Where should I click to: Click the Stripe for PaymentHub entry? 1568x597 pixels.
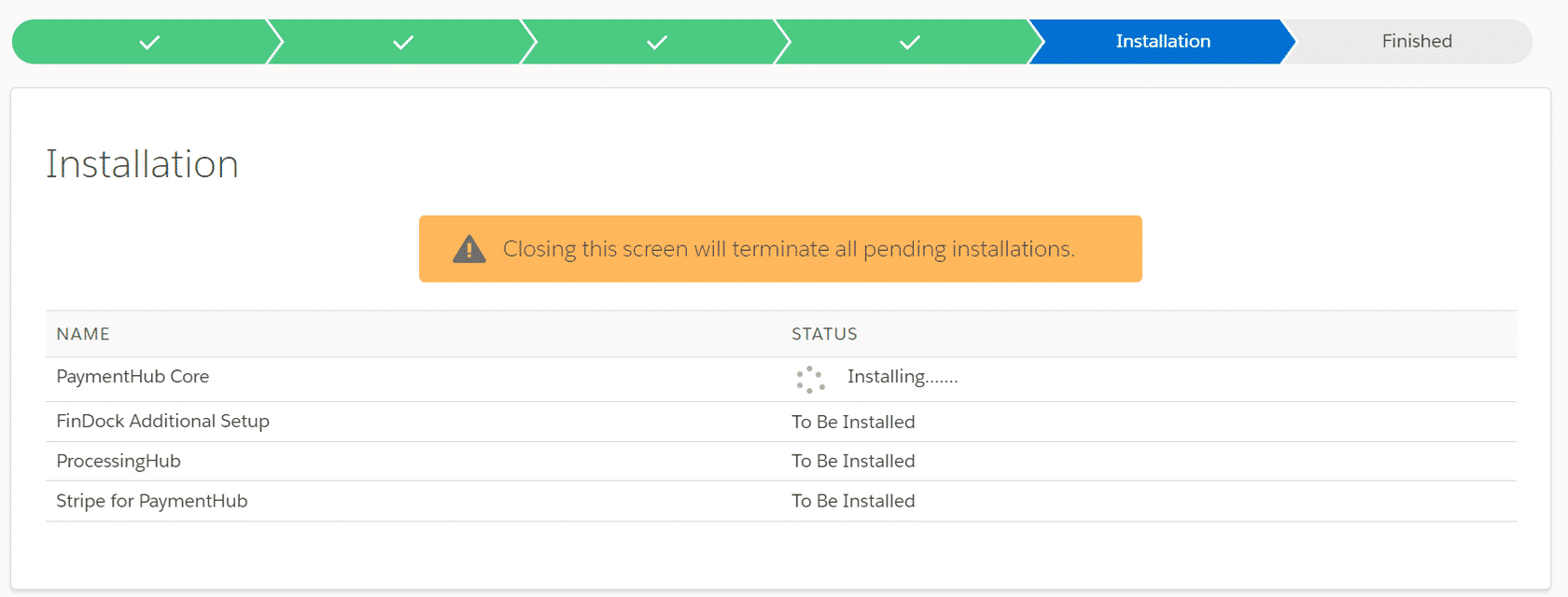click(x=152, y=501)
